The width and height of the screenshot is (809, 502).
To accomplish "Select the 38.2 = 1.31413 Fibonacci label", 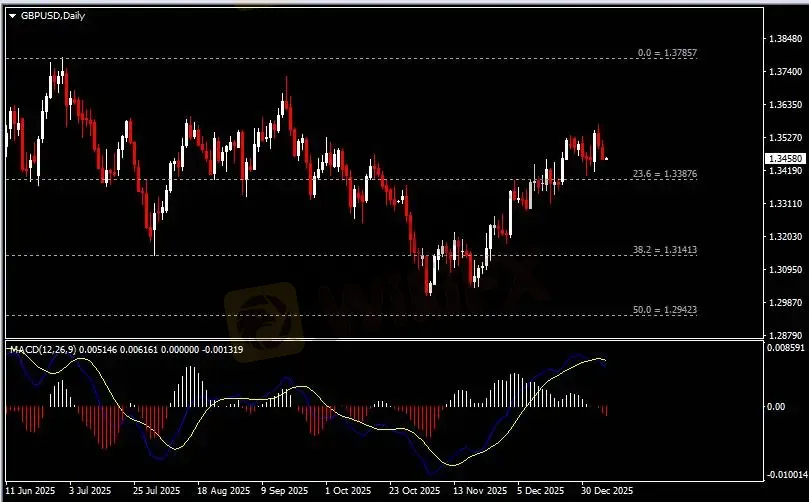I will [x=665, y=250].
